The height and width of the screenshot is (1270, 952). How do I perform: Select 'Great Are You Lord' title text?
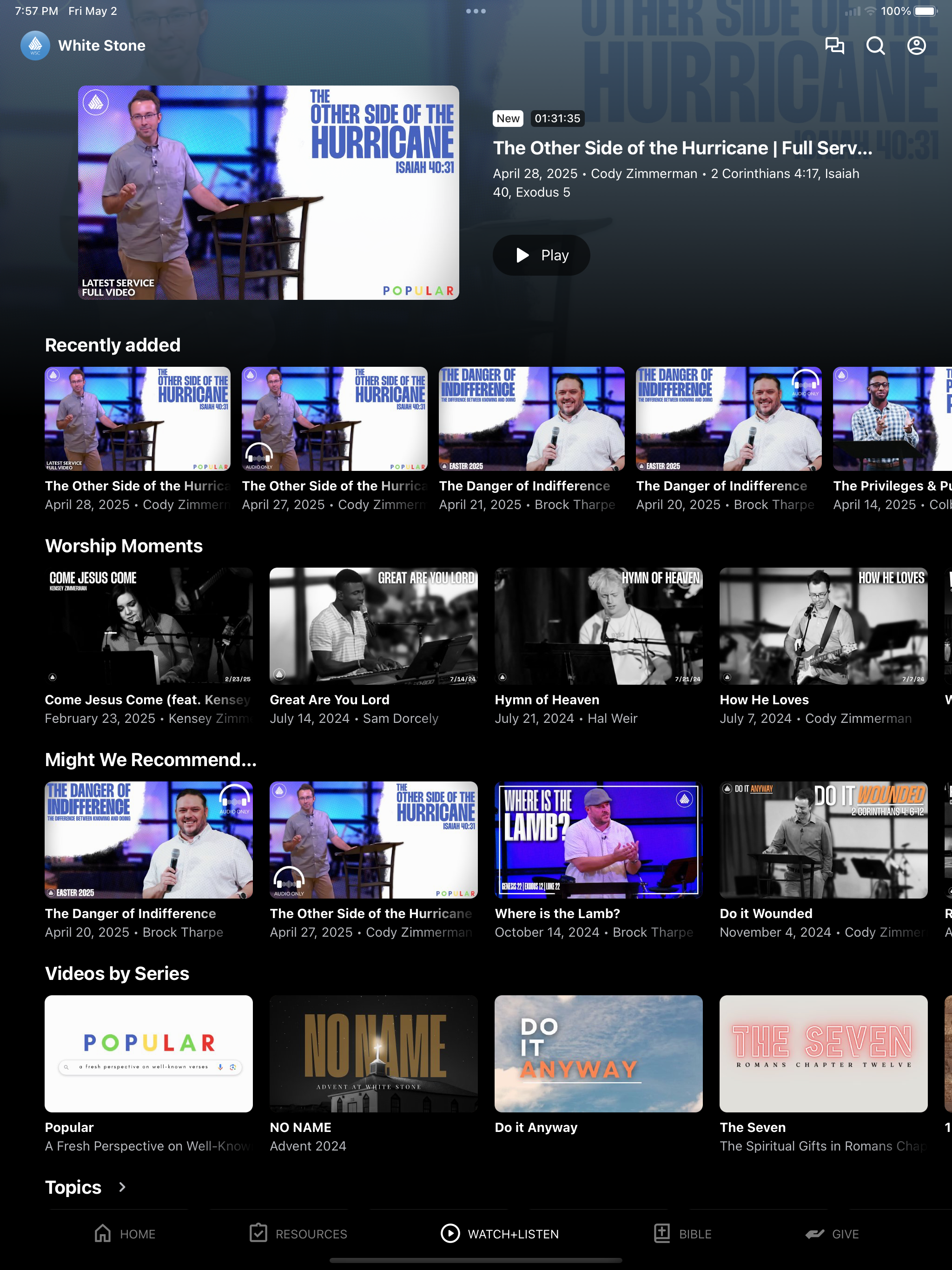coord(330,700)
